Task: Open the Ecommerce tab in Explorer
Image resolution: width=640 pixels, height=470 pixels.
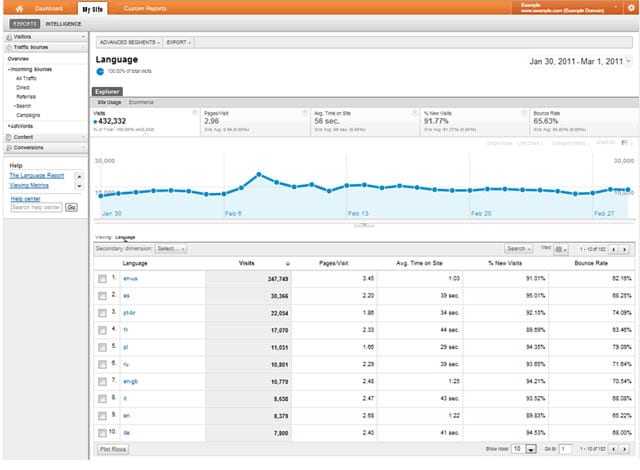Action: 140,101
